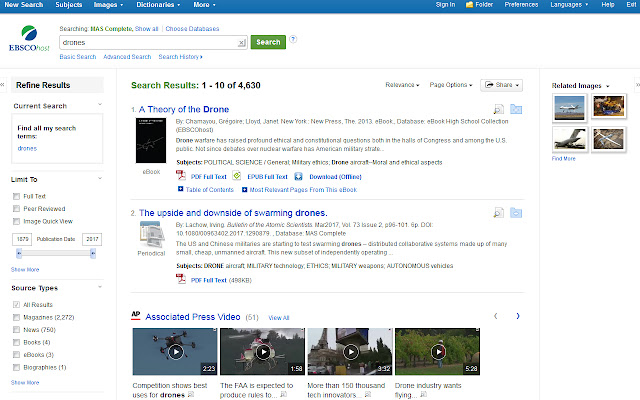
Task: Click Most Relevant Pages plus icon
Action: [x=244, y=190]
